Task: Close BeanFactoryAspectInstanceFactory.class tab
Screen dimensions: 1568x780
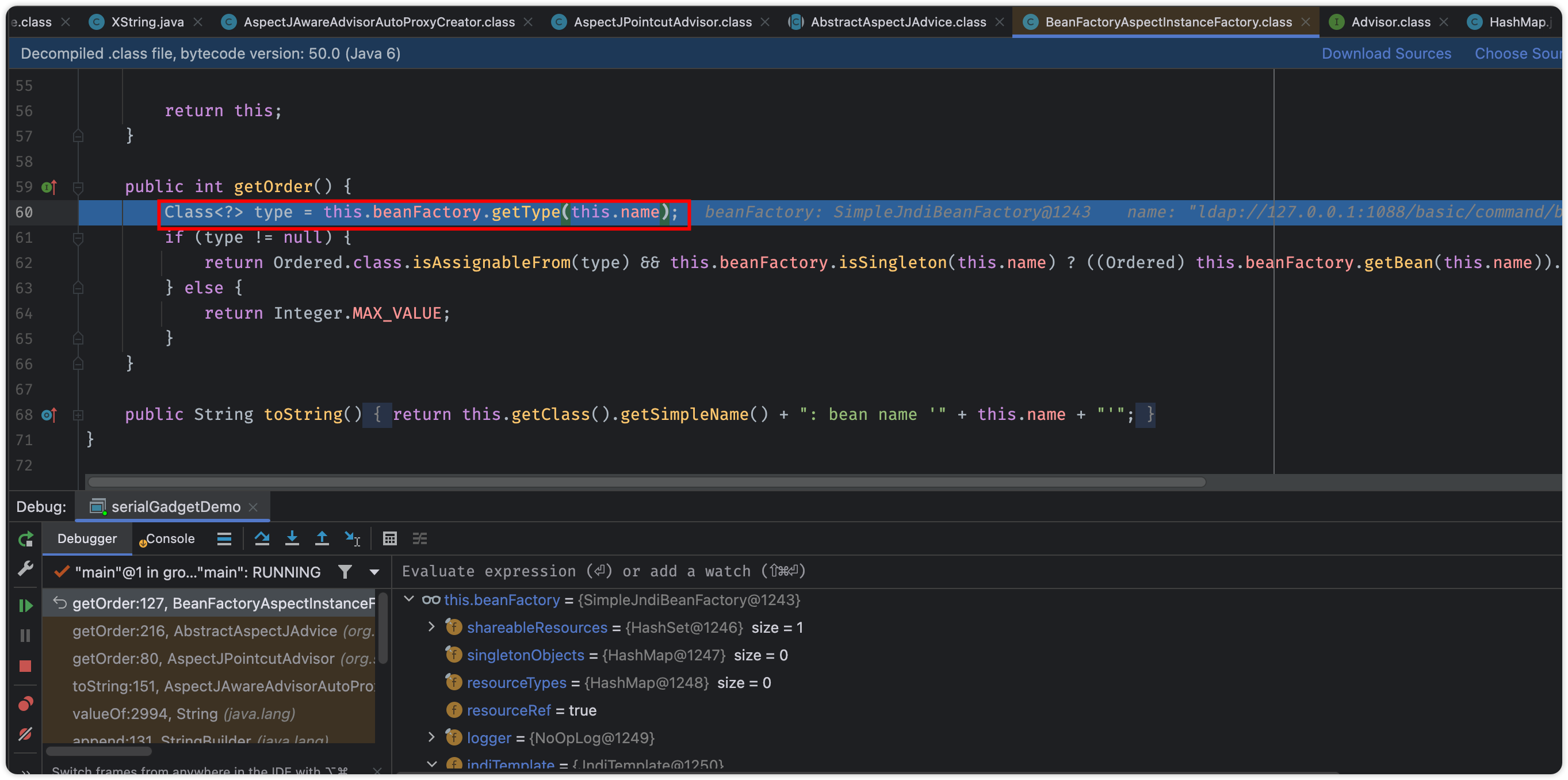Action: click(x=1306, y=22)
